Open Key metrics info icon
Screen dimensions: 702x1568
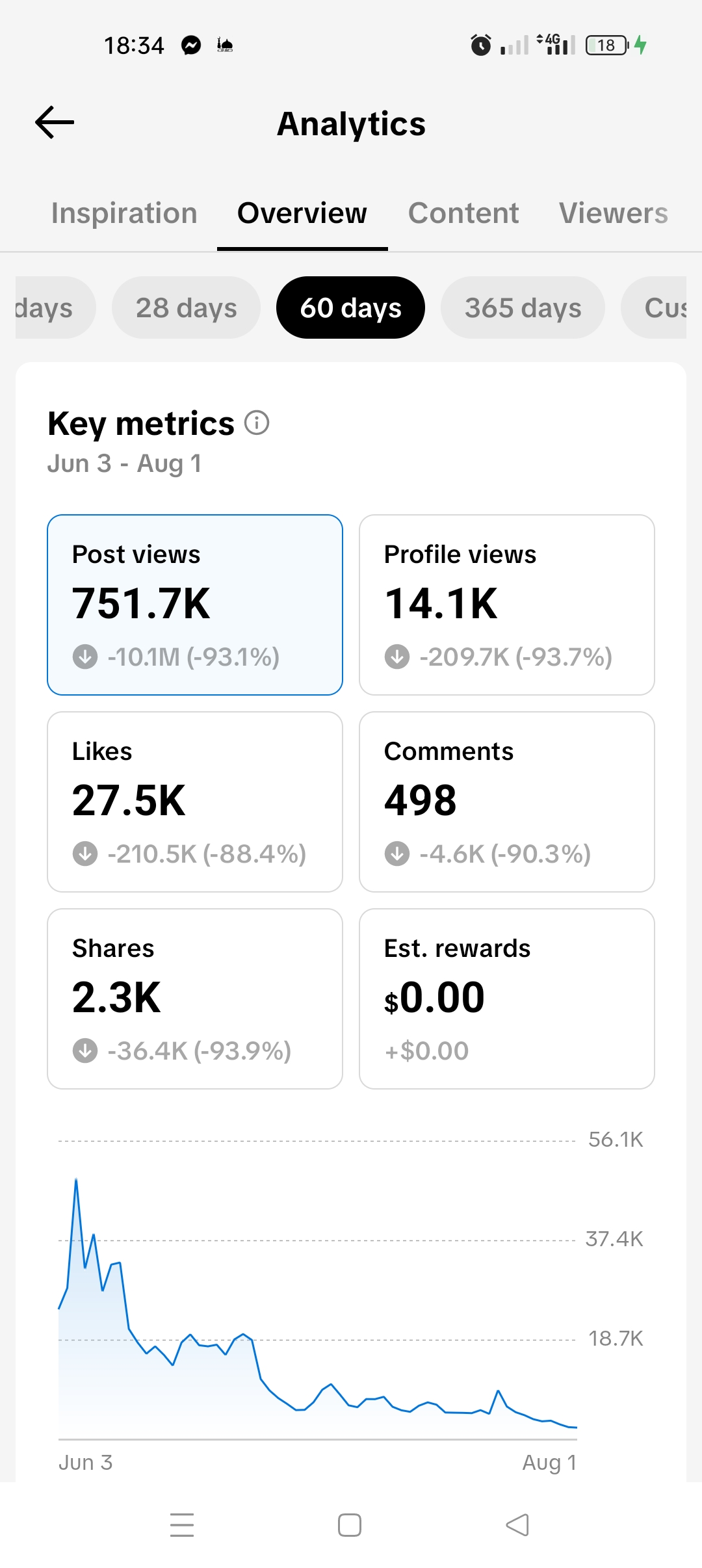click(x=257, y=423)
